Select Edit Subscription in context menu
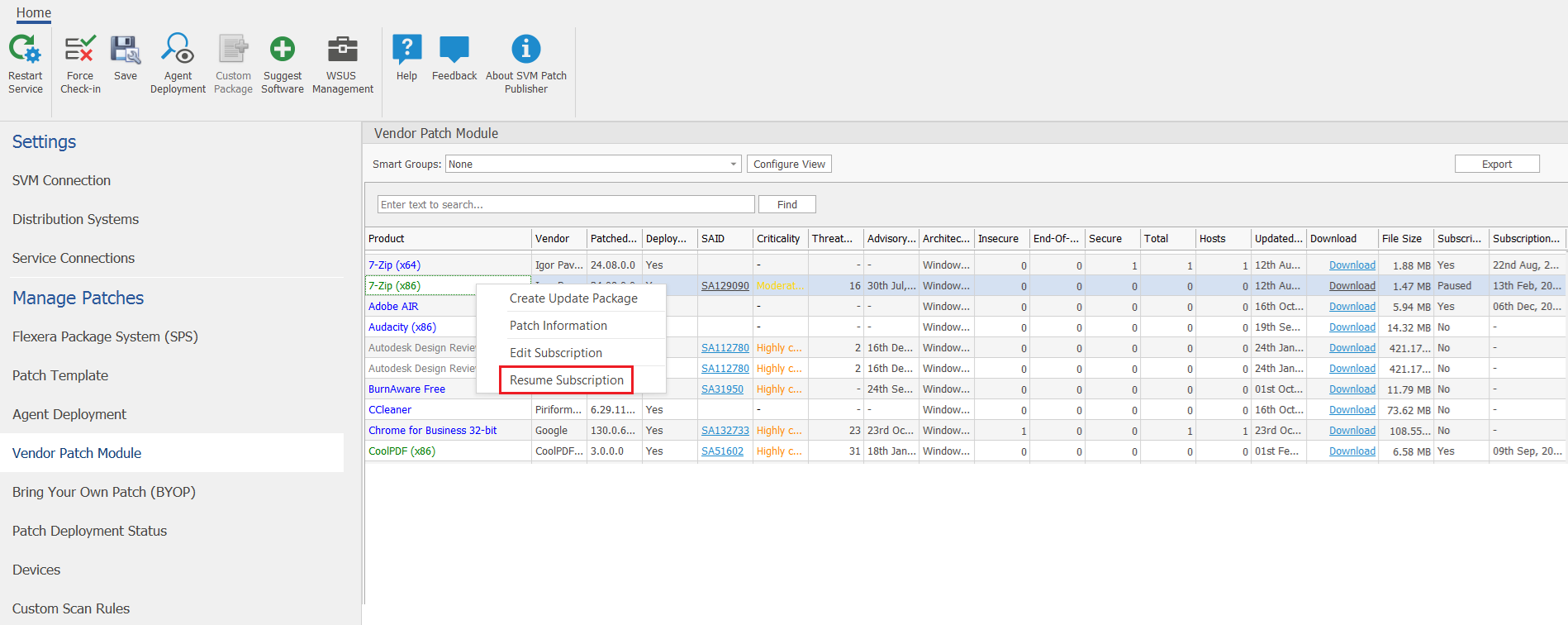Screen dimensions: 1568x625 pyautogui.click(x=556, y=353)
